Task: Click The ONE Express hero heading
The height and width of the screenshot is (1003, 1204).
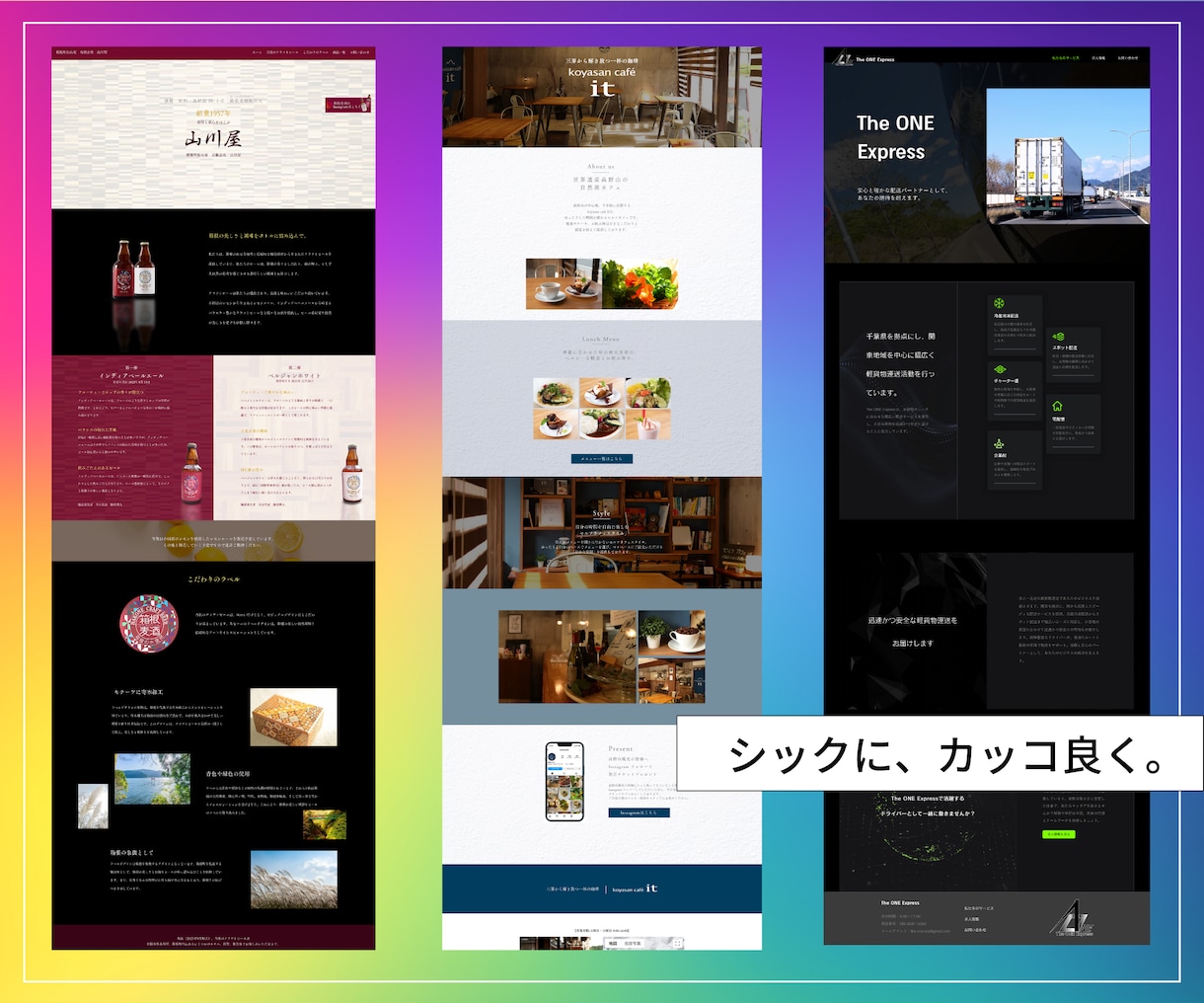Action: (x=894, y=137)
